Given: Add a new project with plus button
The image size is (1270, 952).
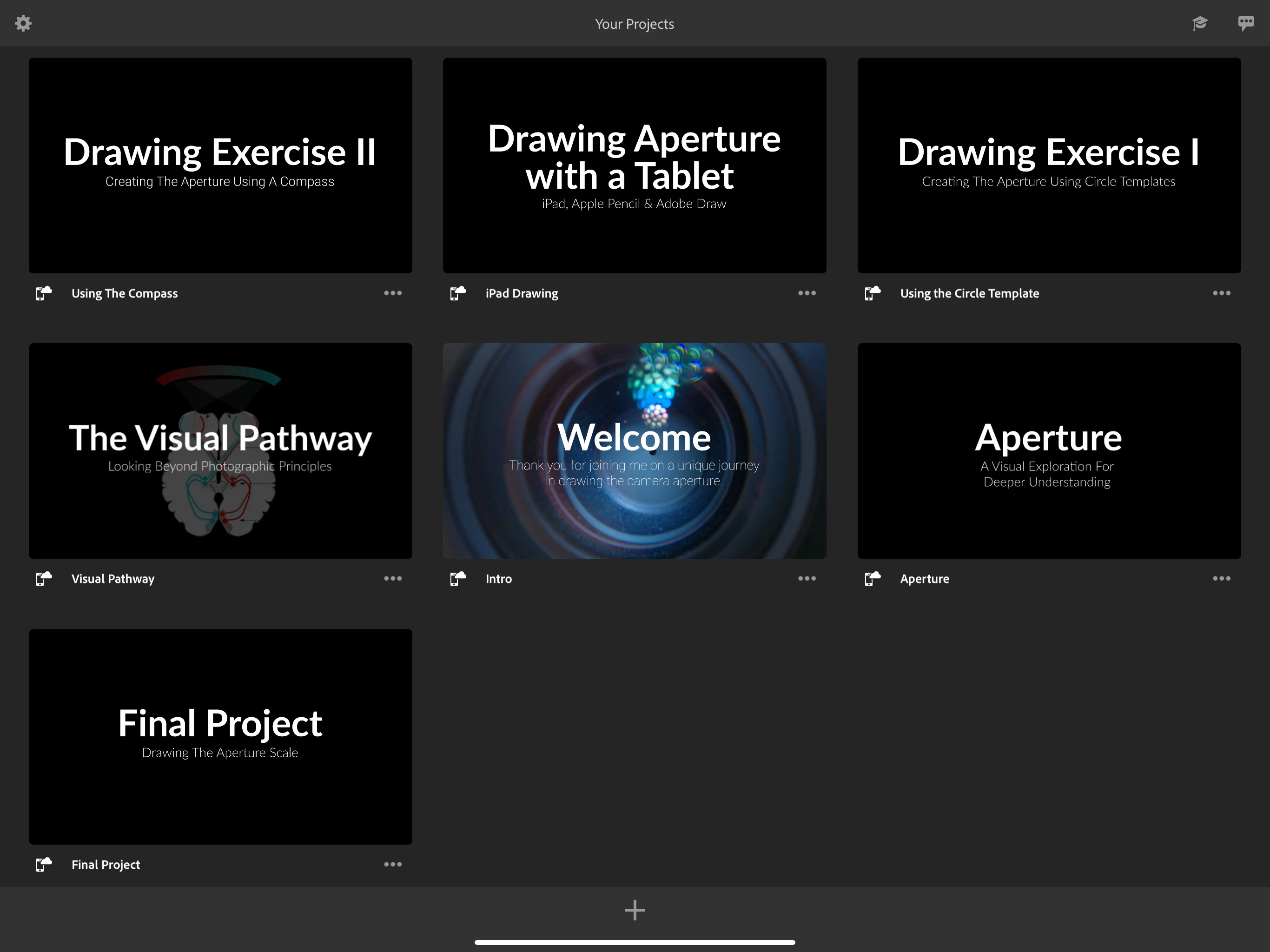Looking at the screenshot, I should pos(635,911).
